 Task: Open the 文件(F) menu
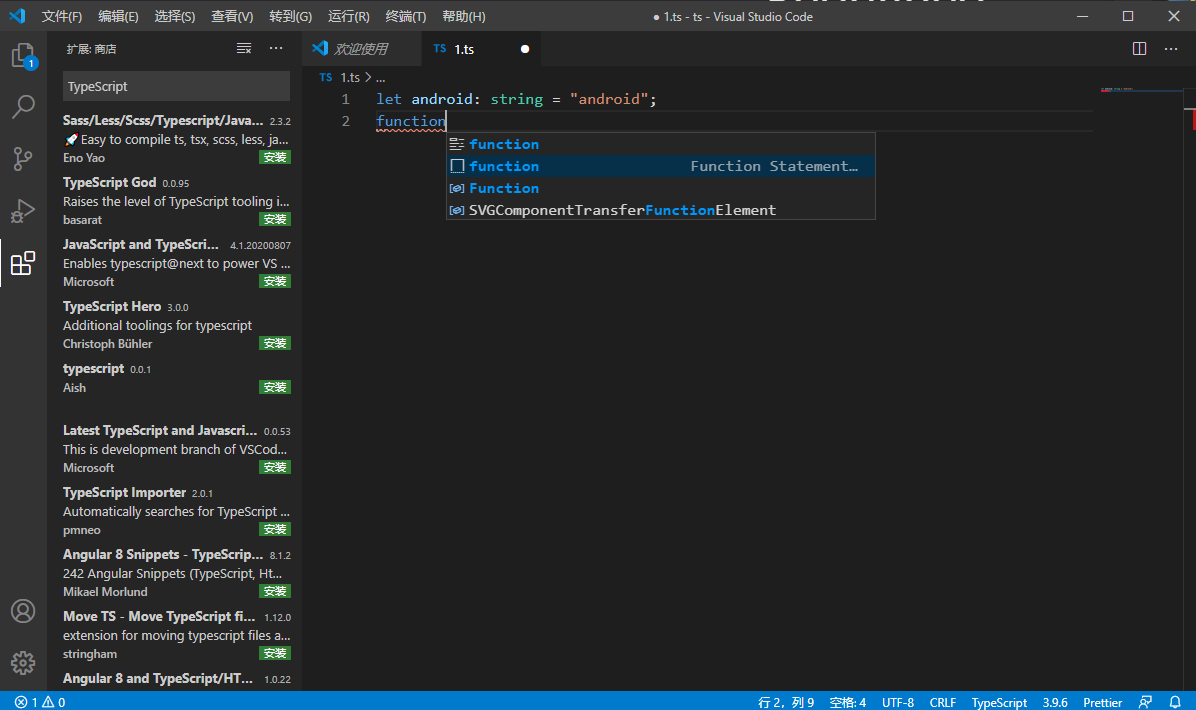[x=61, y=16]
